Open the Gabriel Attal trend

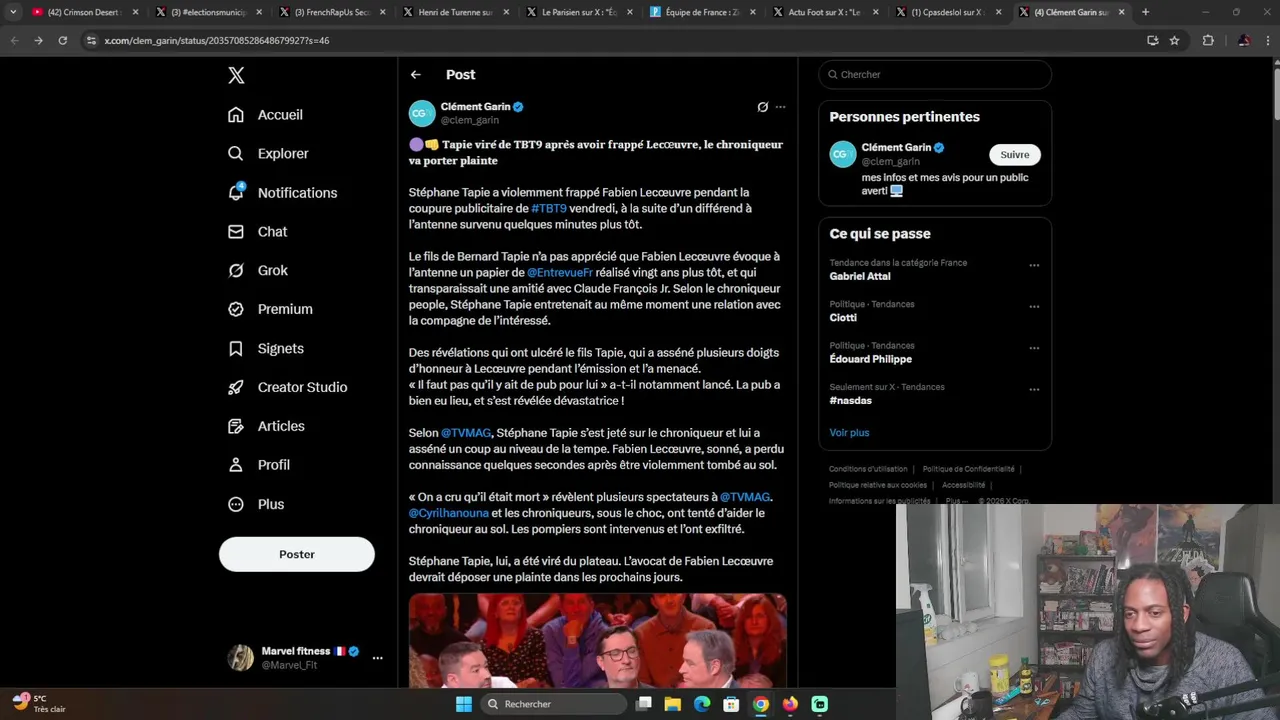pos(859,277)
